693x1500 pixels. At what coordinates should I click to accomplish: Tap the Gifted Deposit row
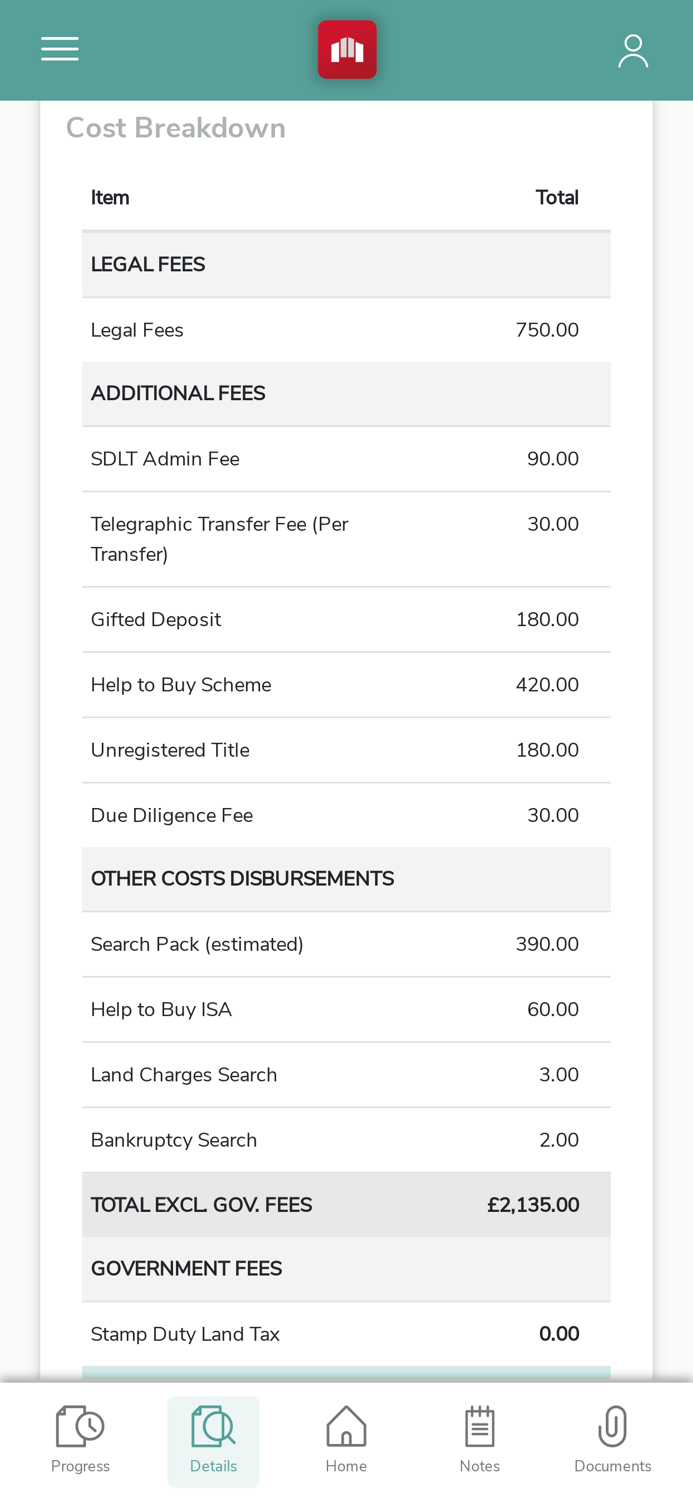[x=346, y=620]
